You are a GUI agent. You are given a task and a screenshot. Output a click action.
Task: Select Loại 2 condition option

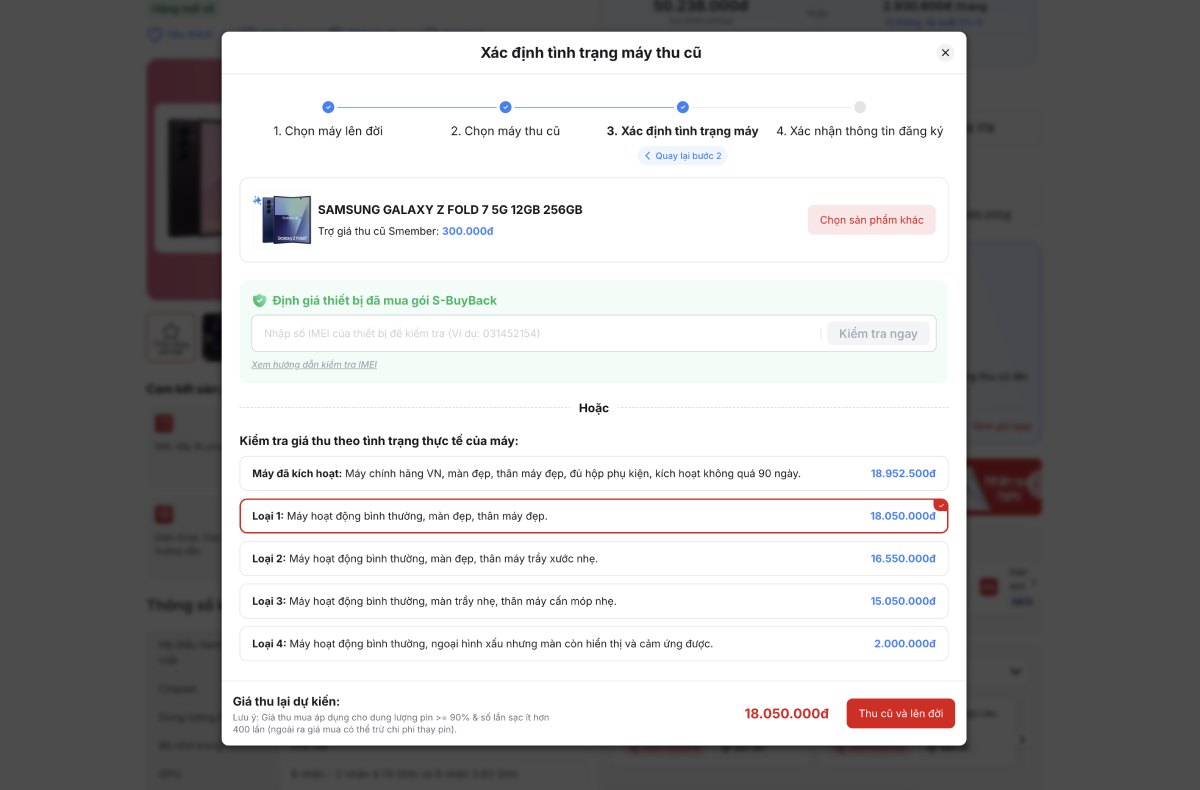pyautogui.click(x=594, y=558)
